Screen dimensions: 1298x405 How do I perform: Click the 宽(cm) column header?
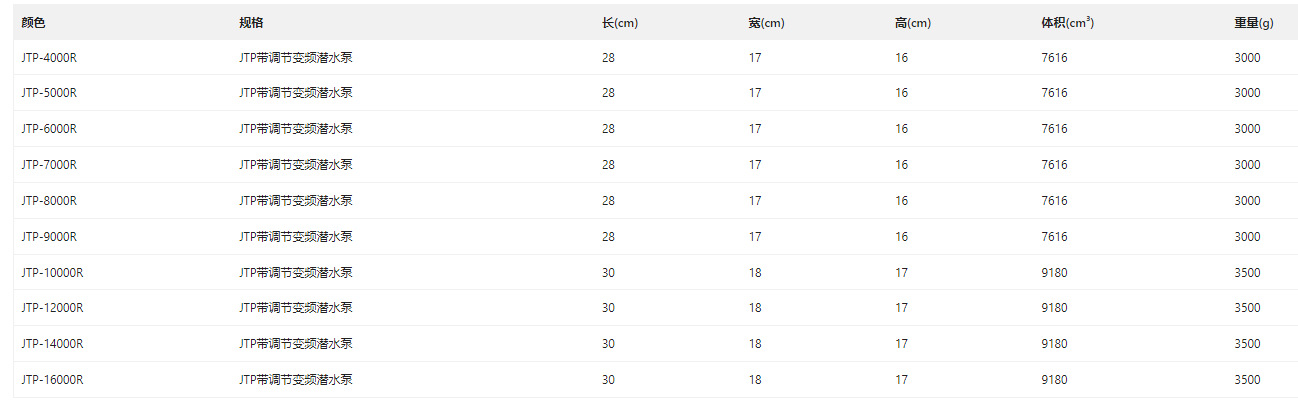pos(766,23)
